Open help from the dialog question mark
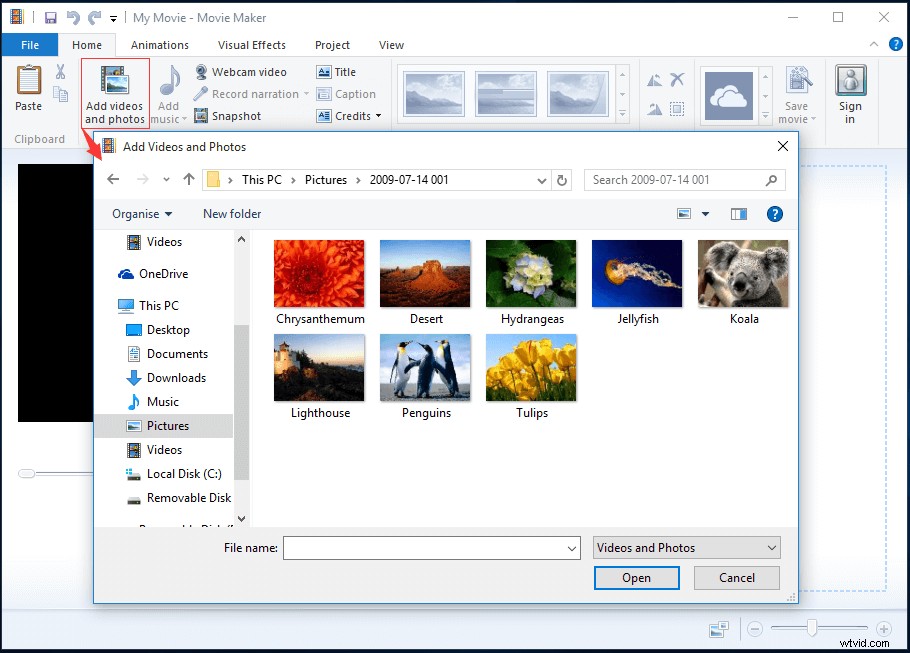The height and width of the screenshot is (653, 910). pos(775,213)
